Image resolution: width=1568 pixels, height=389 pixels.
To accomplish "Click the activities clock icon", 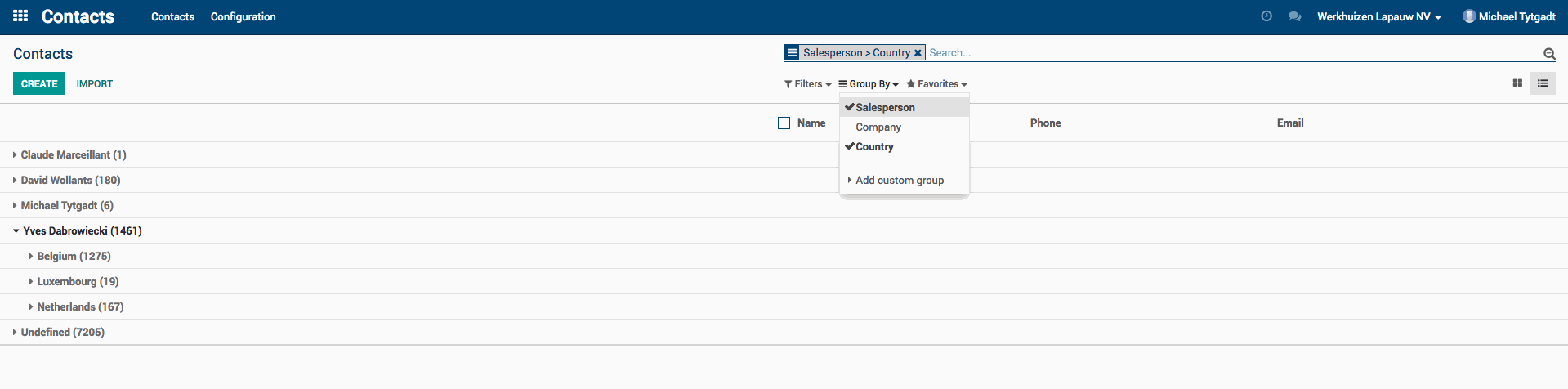I will coord(1266,16).
